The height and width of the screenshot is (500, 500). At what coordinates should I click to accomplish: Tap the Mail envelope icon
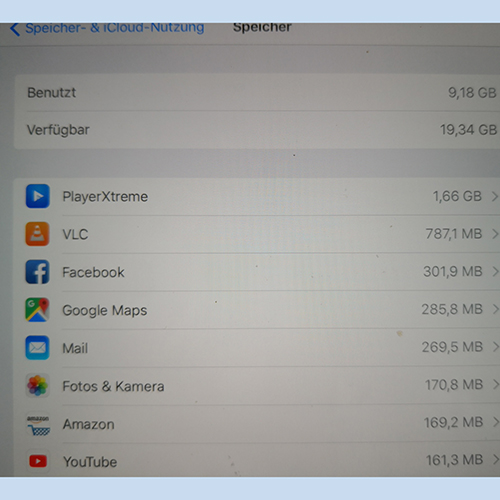[x=37, y=348]
